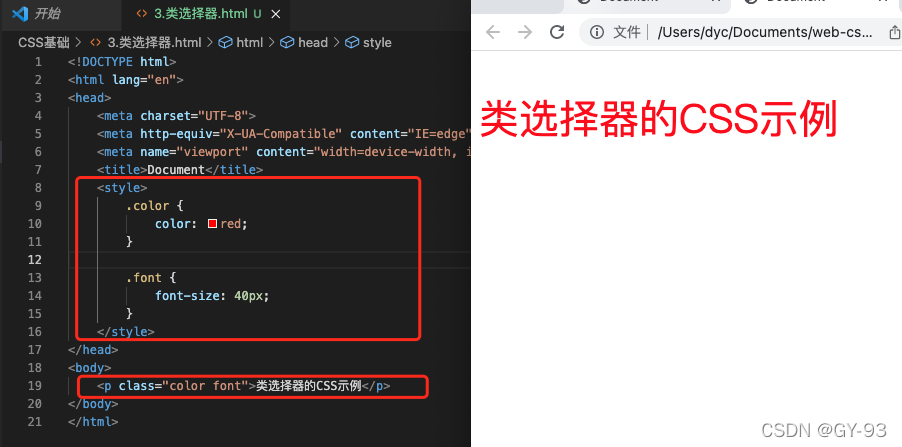902x447 pixels.
Task: Reload the browser page
Action: click(557, 32)
